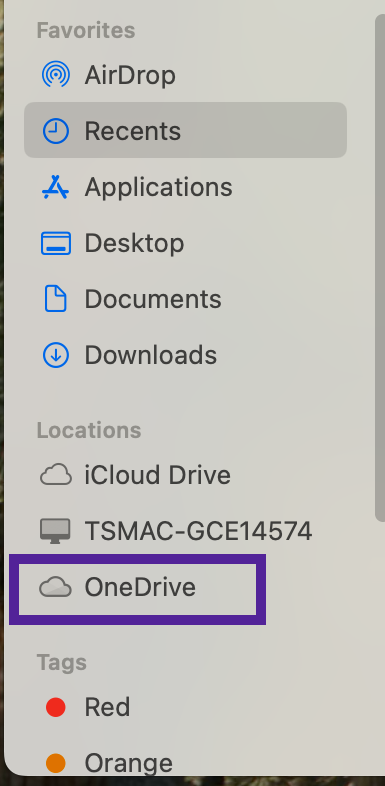Screen dimensions: 385x786
Task: Collapse the Locations section header
Action: (x=89, y=431)
